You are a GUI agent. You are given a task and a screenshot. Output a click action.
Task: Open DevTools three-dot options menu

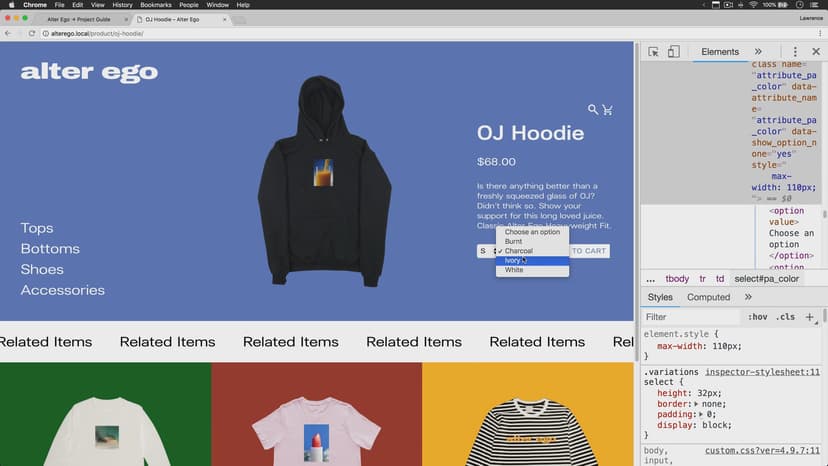point(795,52)
